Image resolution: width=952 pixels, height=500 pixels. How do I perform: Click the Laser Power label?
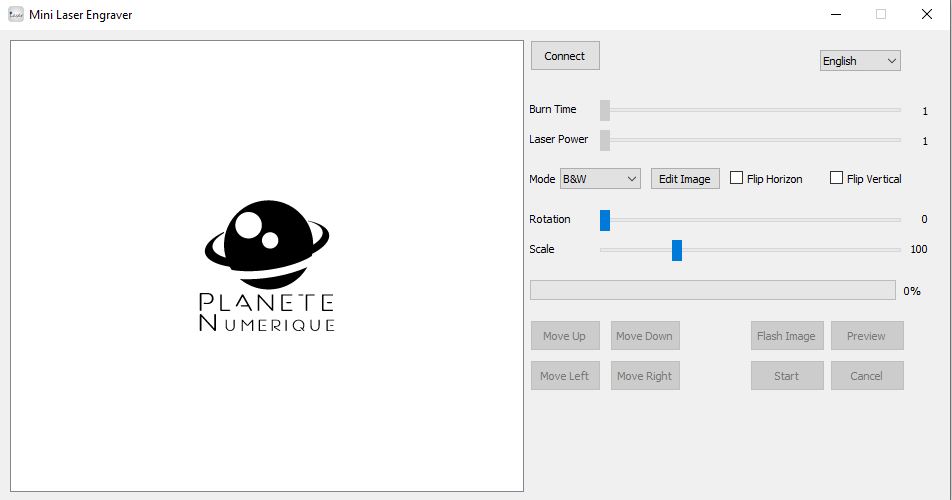(x=559, y=139)
